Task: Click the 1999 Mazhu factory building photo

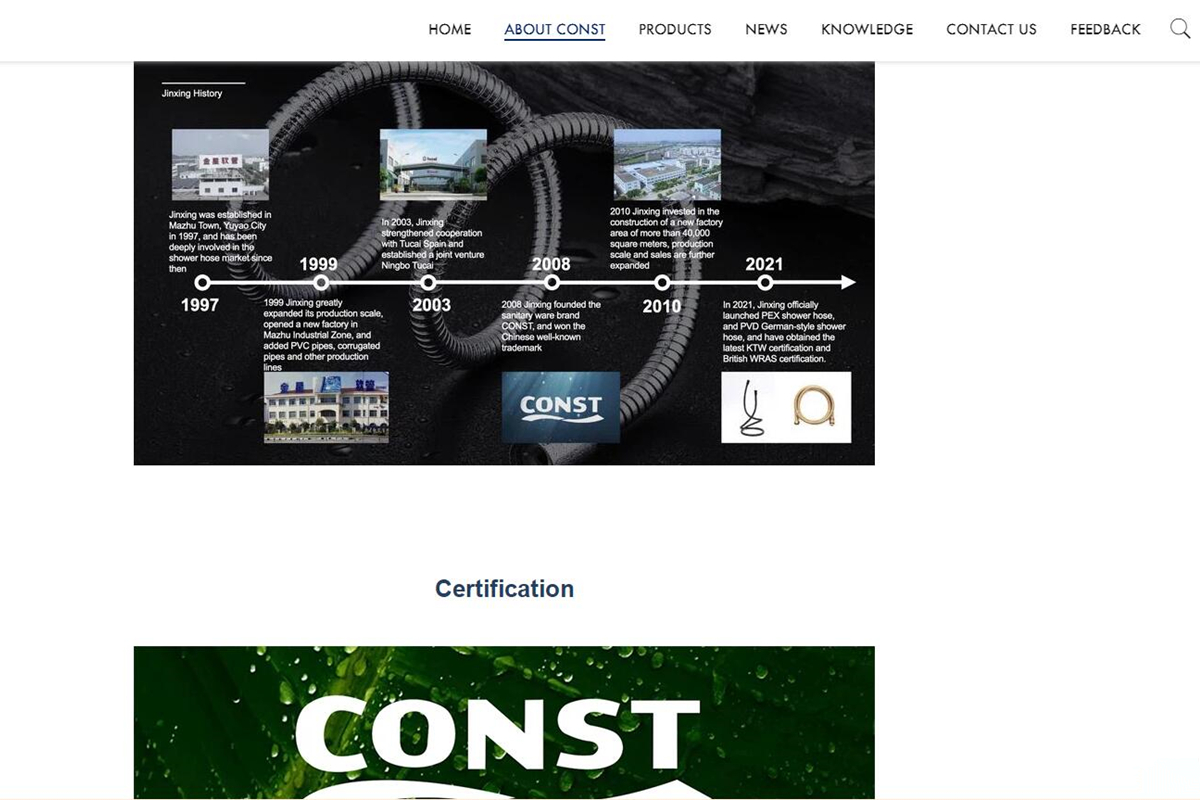Action: pos(326,407)
